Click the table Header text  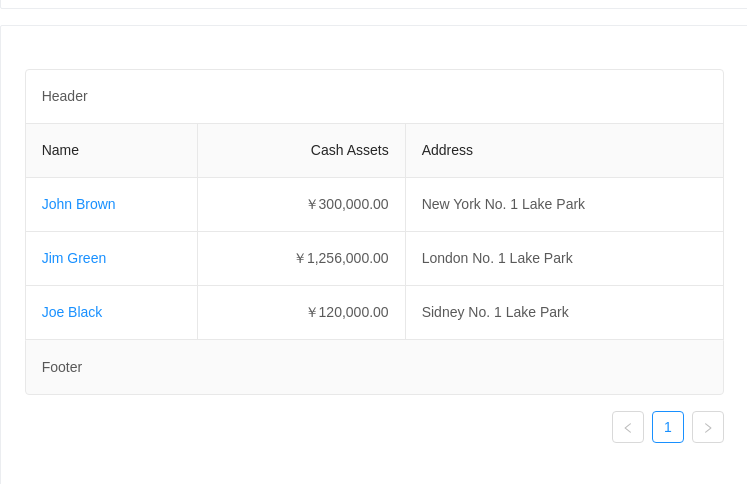(65, 96)
